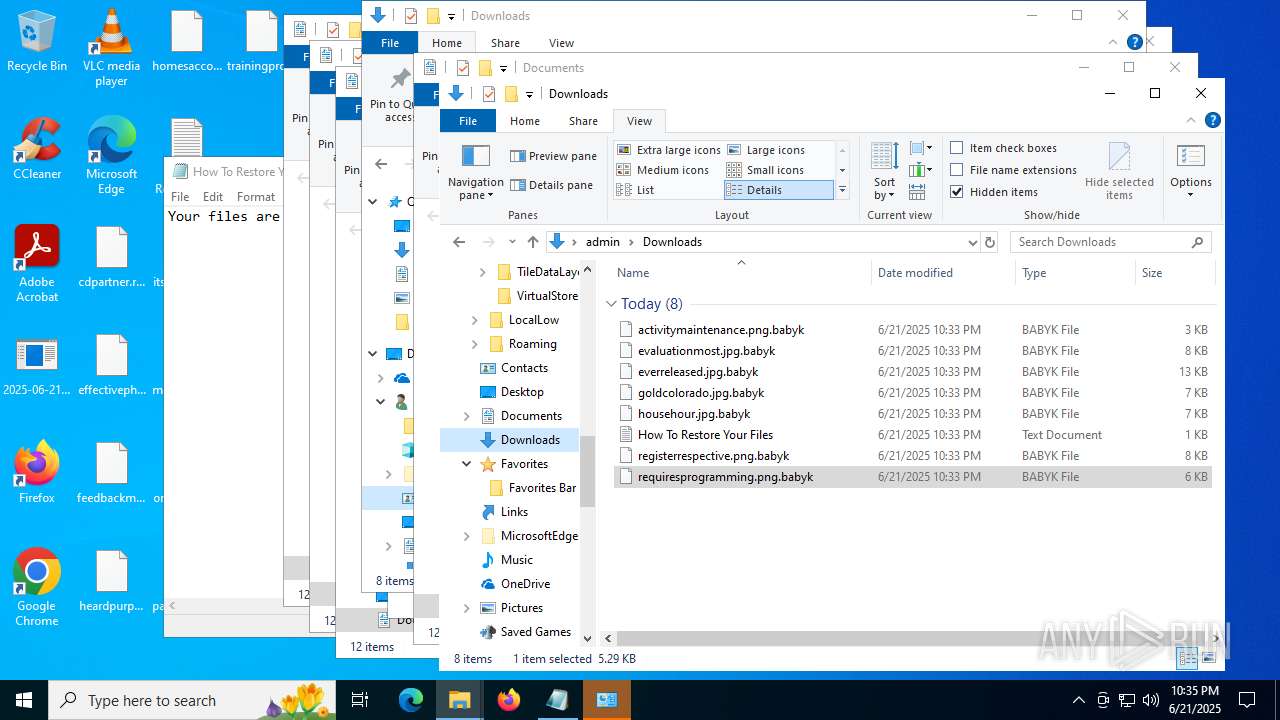The width and height of the screenshot is (1280, 720).
Task: Enable Item check boxes
Action: pos(1003,148)
